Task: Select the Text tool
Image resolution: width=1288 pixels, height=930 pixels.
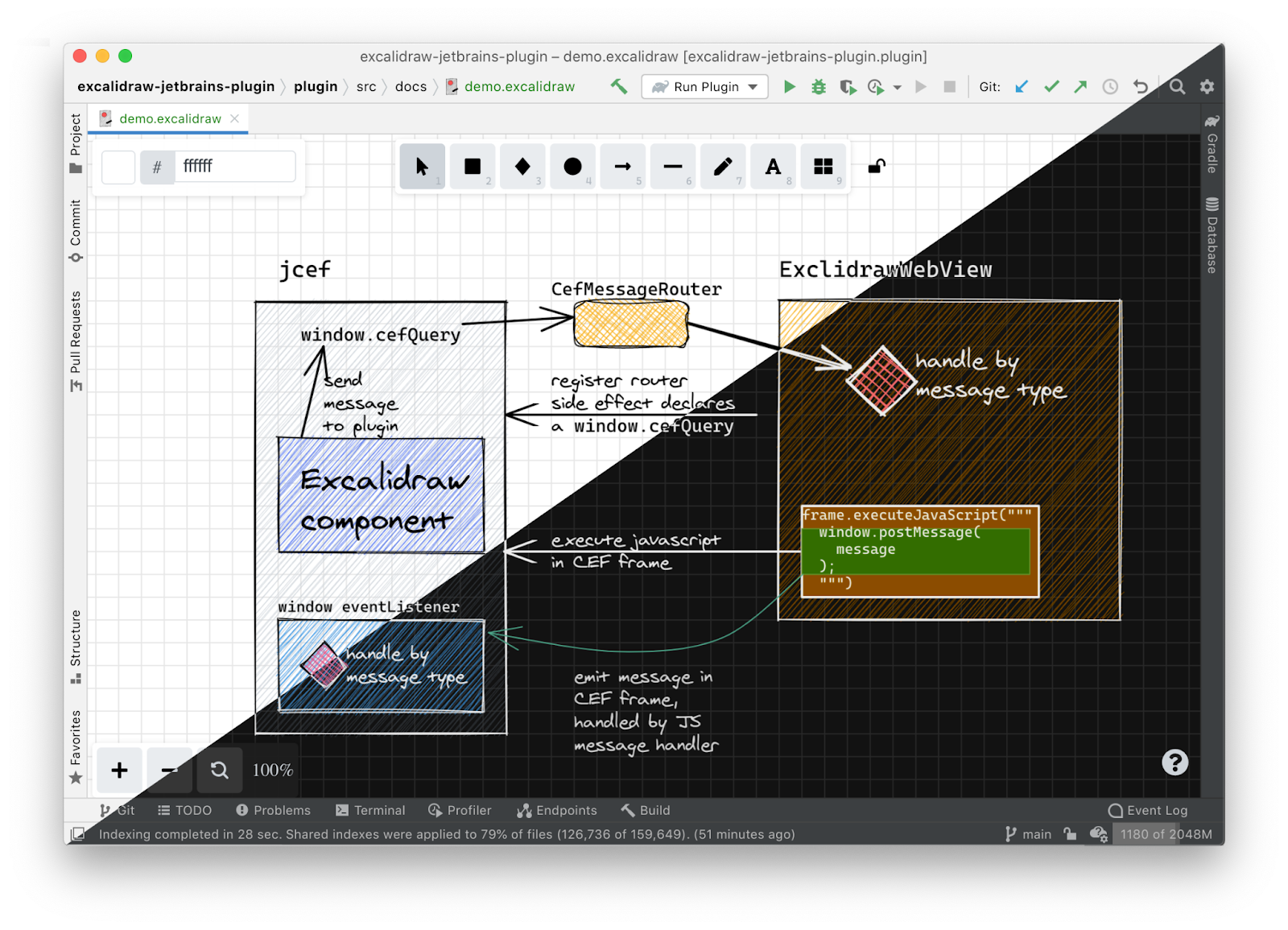Action: 773,167
